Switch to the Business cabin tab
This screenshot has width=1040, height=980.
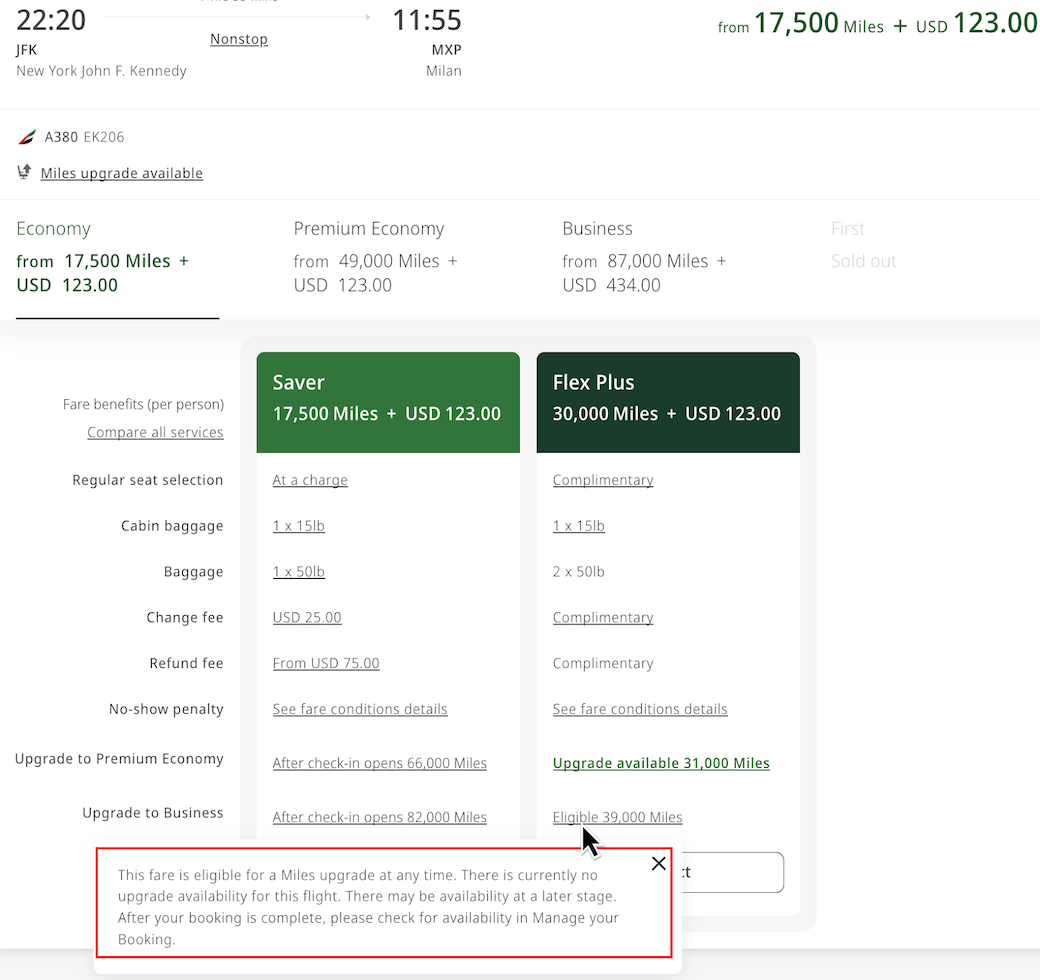coord(644,259)
